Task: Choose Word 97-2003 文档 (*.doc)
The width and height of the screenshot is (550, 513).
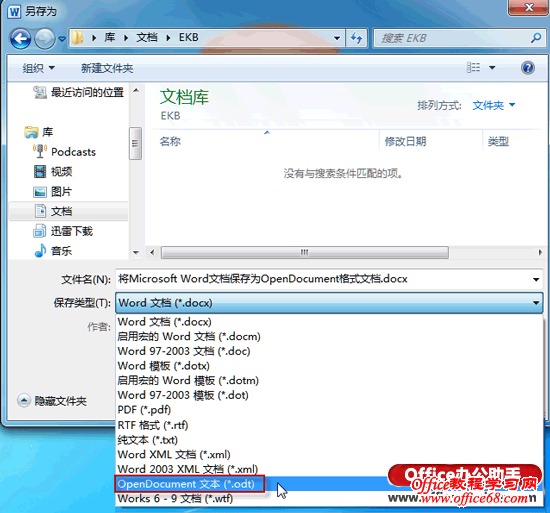Action: pos(329,351)
